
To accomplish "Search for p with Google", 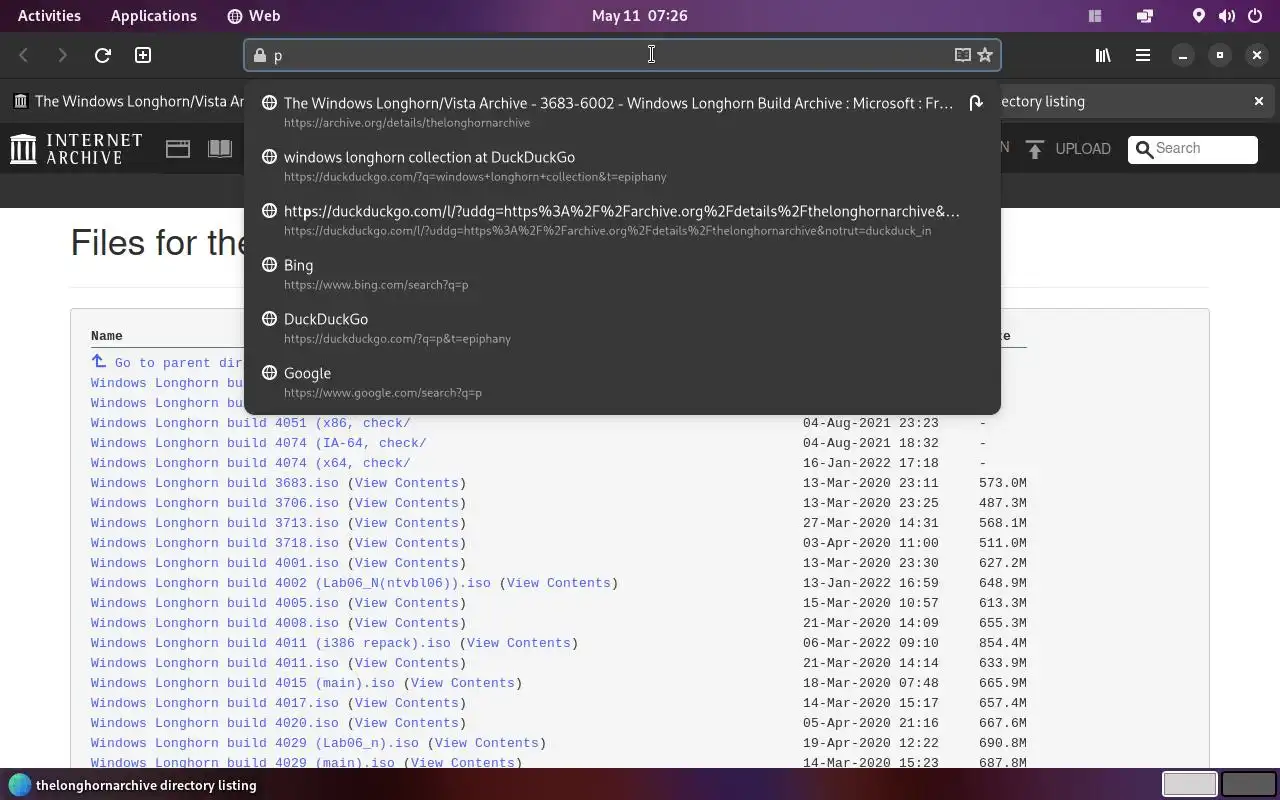I will tap(622, 382).
